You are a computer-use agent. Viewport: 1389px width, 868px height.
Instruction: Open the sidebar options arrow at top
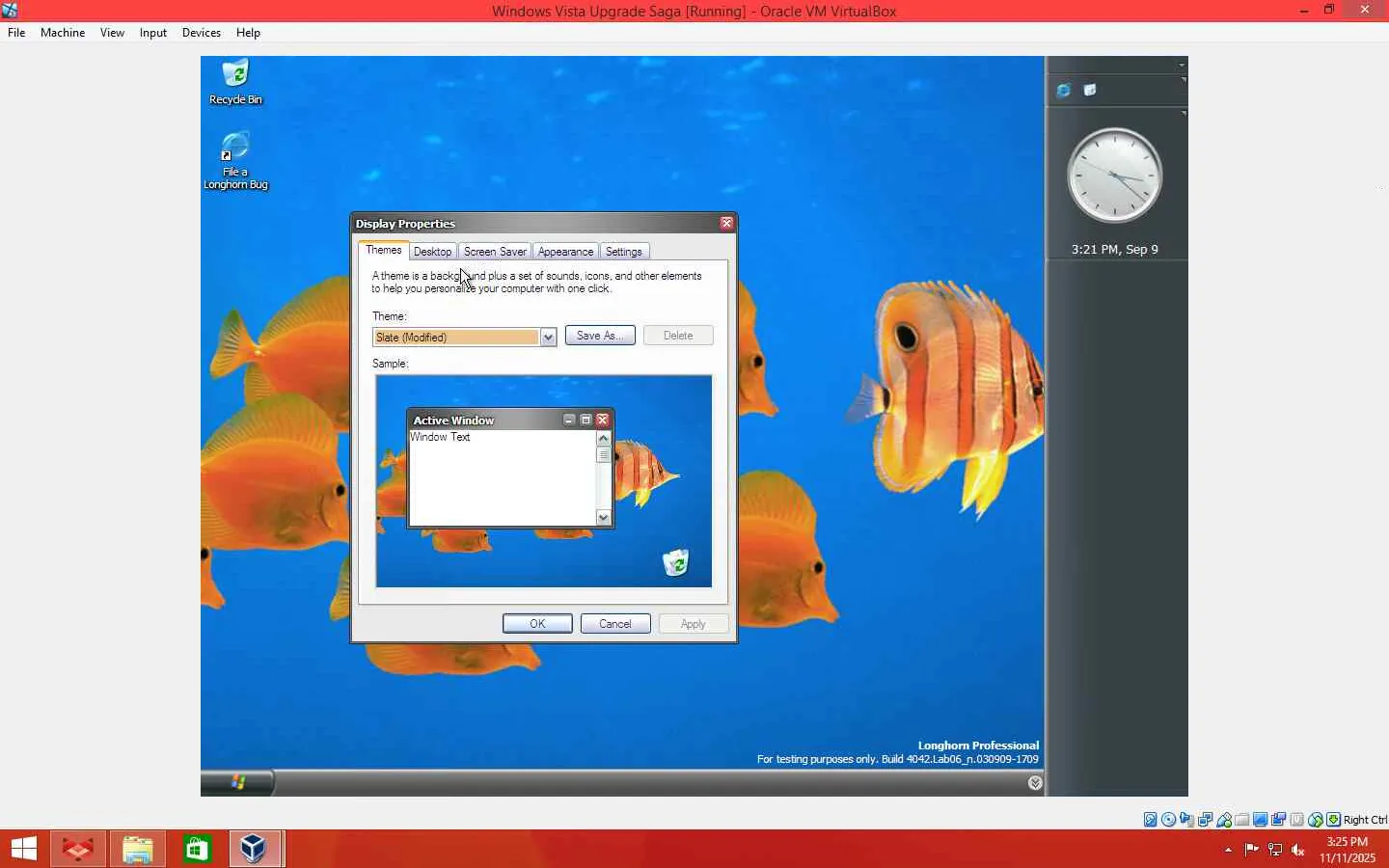tap(1182, 65)
